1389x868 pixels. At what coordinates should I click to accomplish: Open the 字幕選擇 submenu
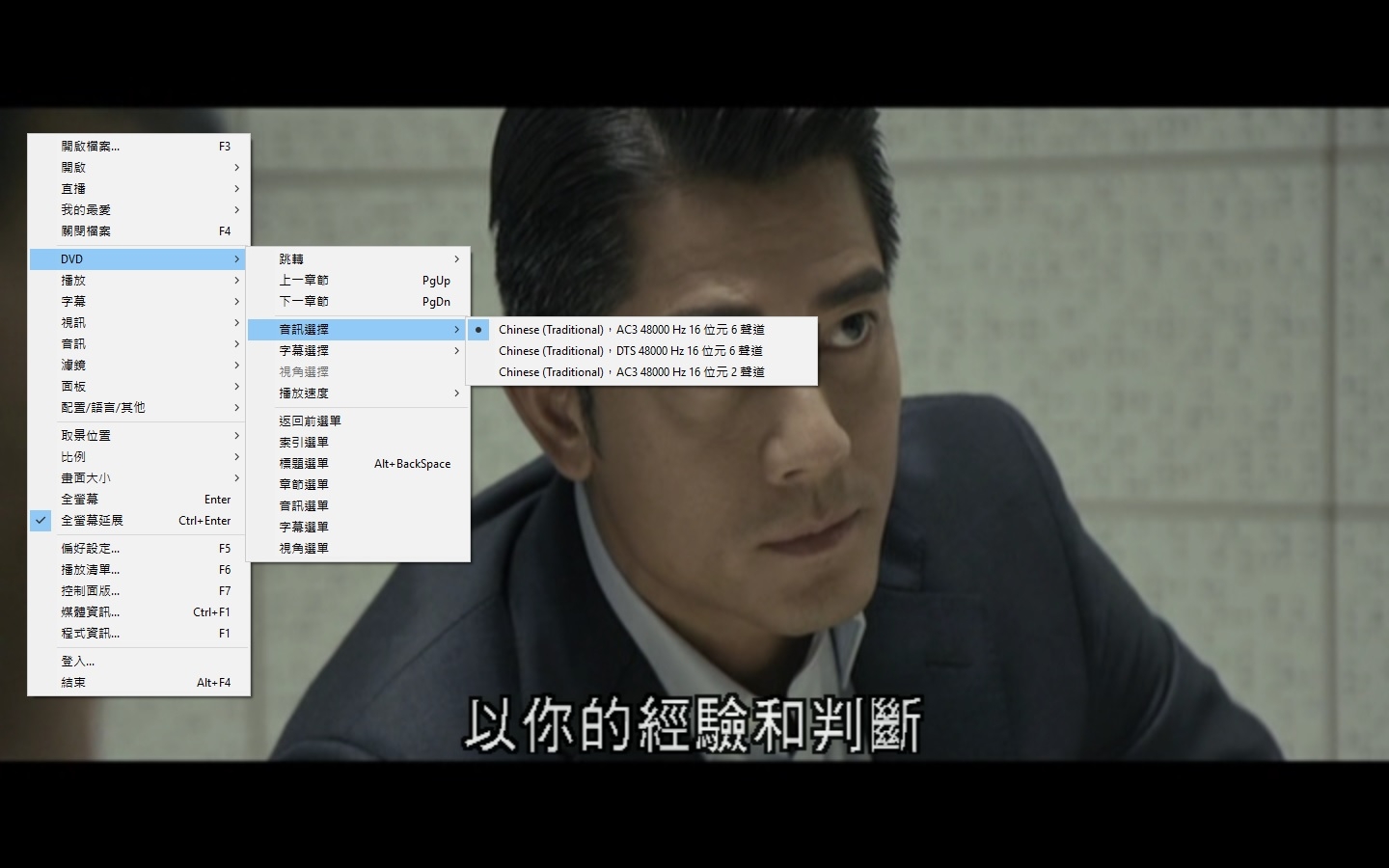click(x=358, y=351)
